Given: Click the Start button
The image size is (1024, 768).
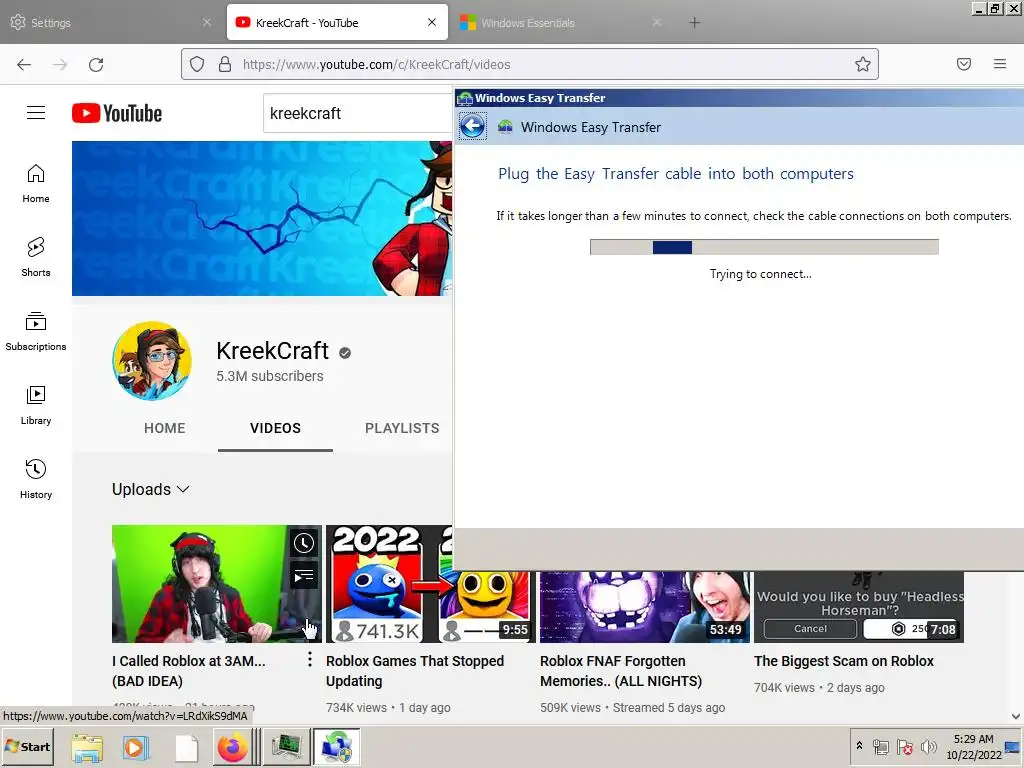Looking at the screenshot, I should click(x=27, y=746).
